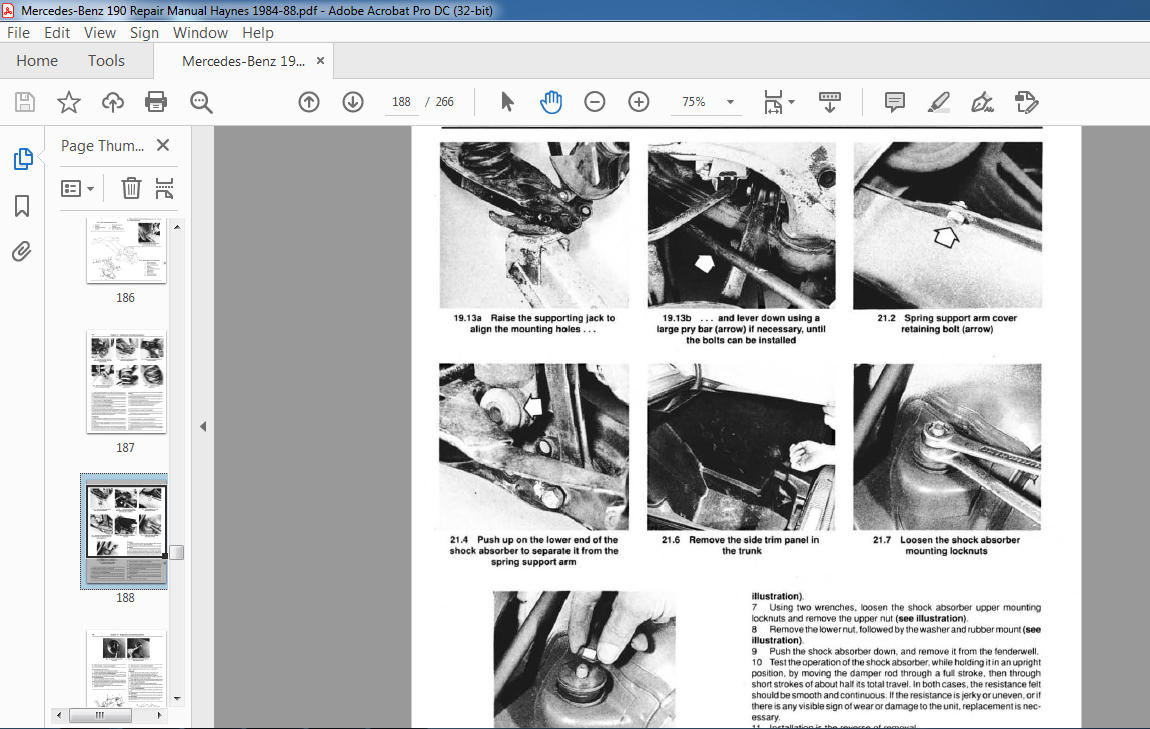Select page 186 thumbnail
1150x729 pixels.
tap(126, 250)
